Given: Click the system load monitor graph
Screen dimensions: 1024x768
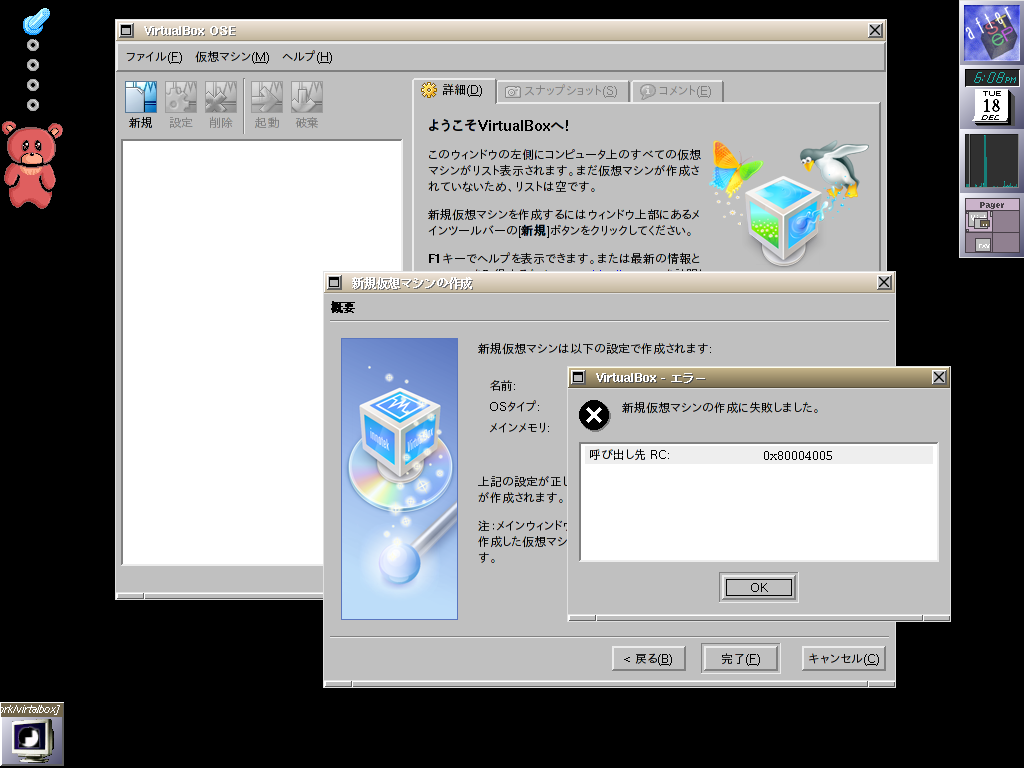Looking at the screenshot, I should (x=991, y=161).
